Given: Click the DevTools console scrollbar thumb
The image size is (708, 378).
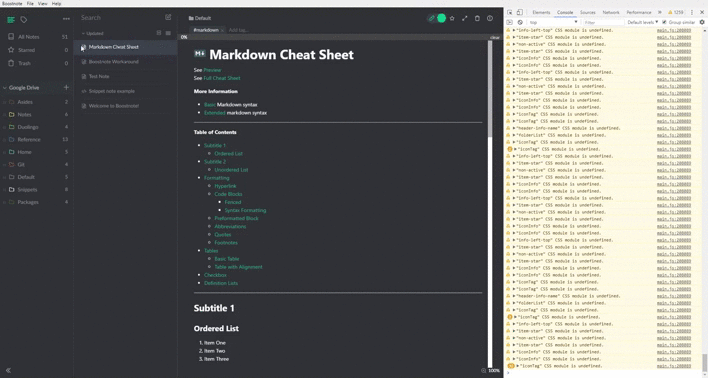Looking at the screenshot, I should (x=704, y=362).
